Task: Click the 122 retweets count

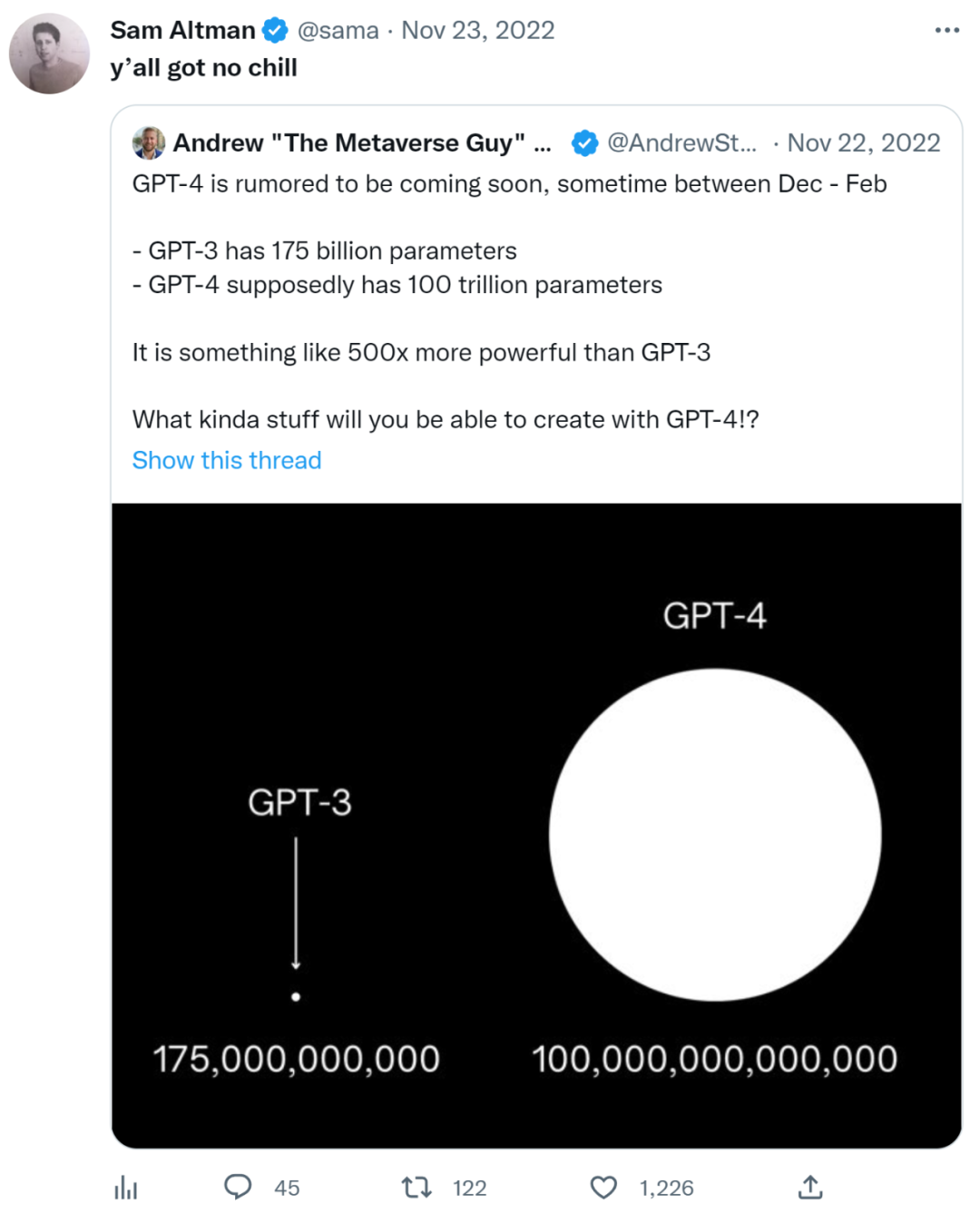Action: pyautogui.click(x=469, y=1188)
